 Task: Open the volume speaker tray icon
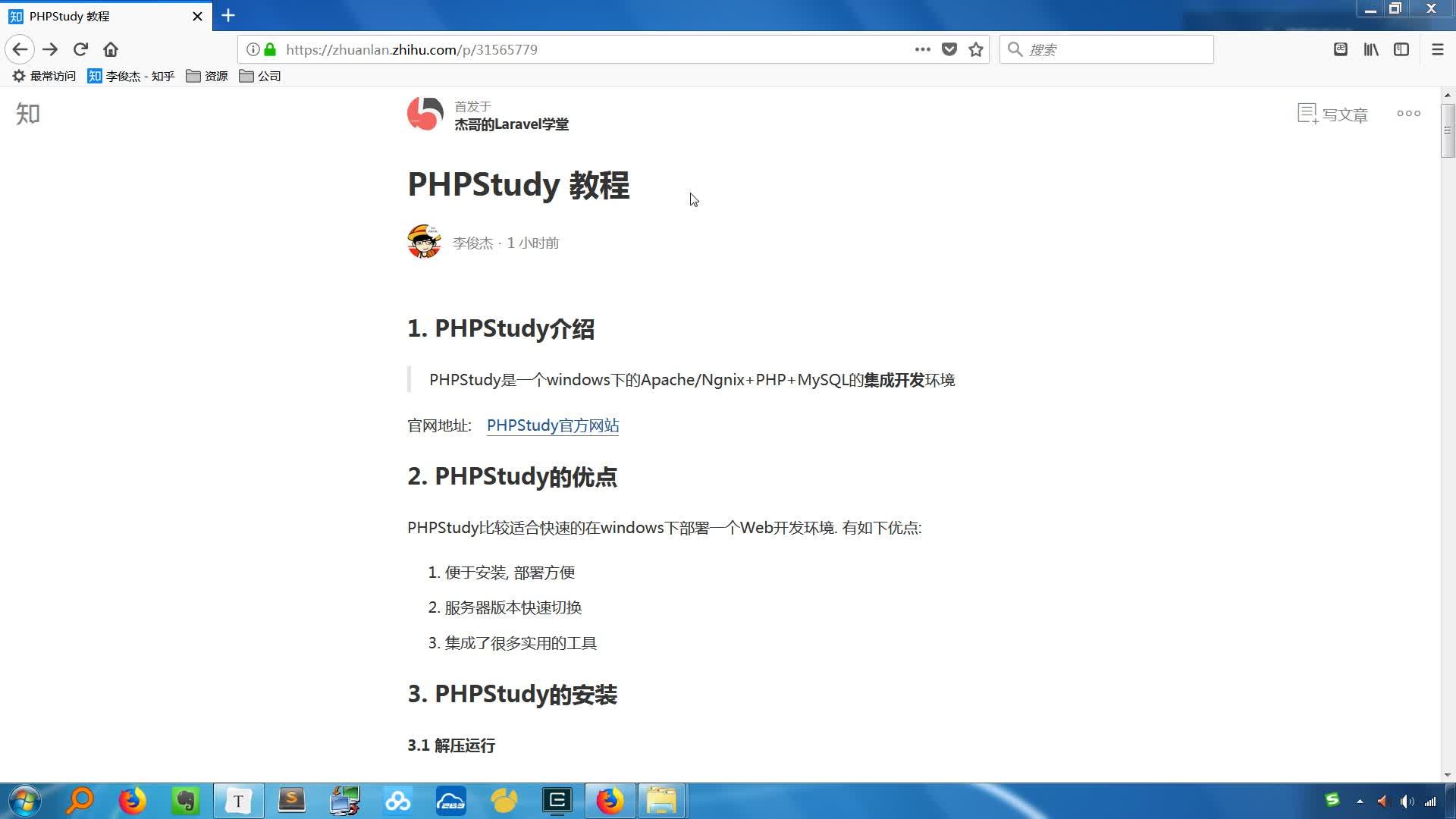(x=1407, y=801)
